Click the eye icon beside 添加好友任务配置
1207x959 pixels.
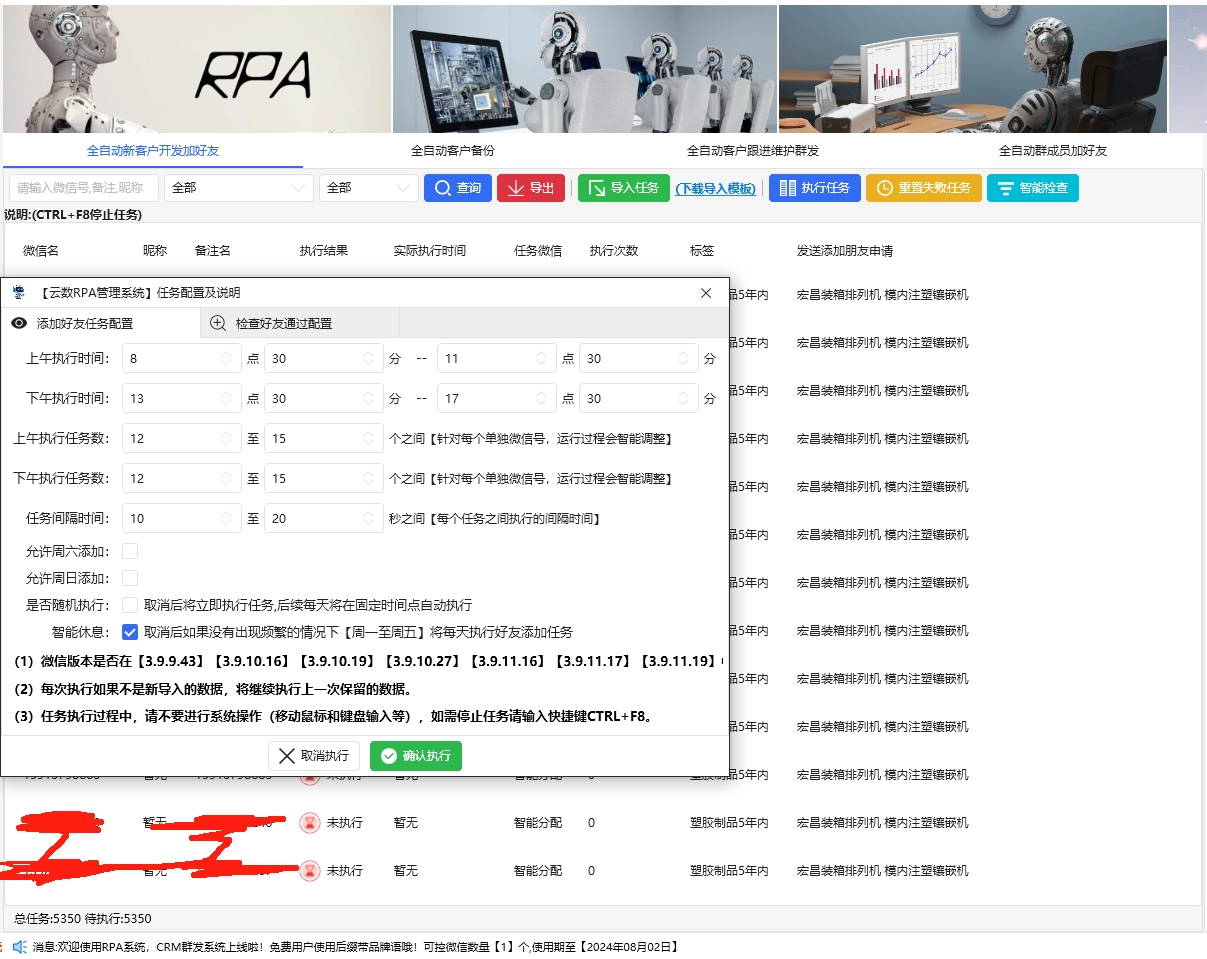(x=18, y=323)
